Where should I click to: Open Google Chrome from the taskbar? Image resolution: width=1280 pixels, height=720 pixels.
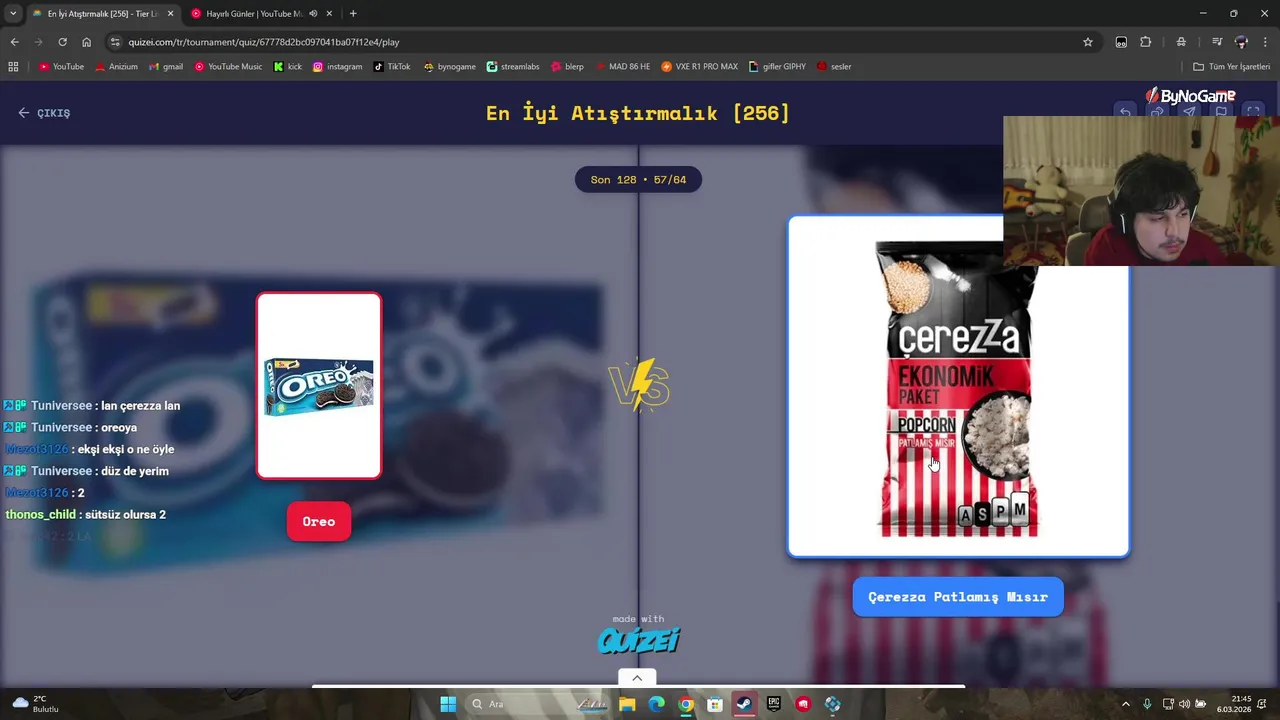(x=686, y=704)
